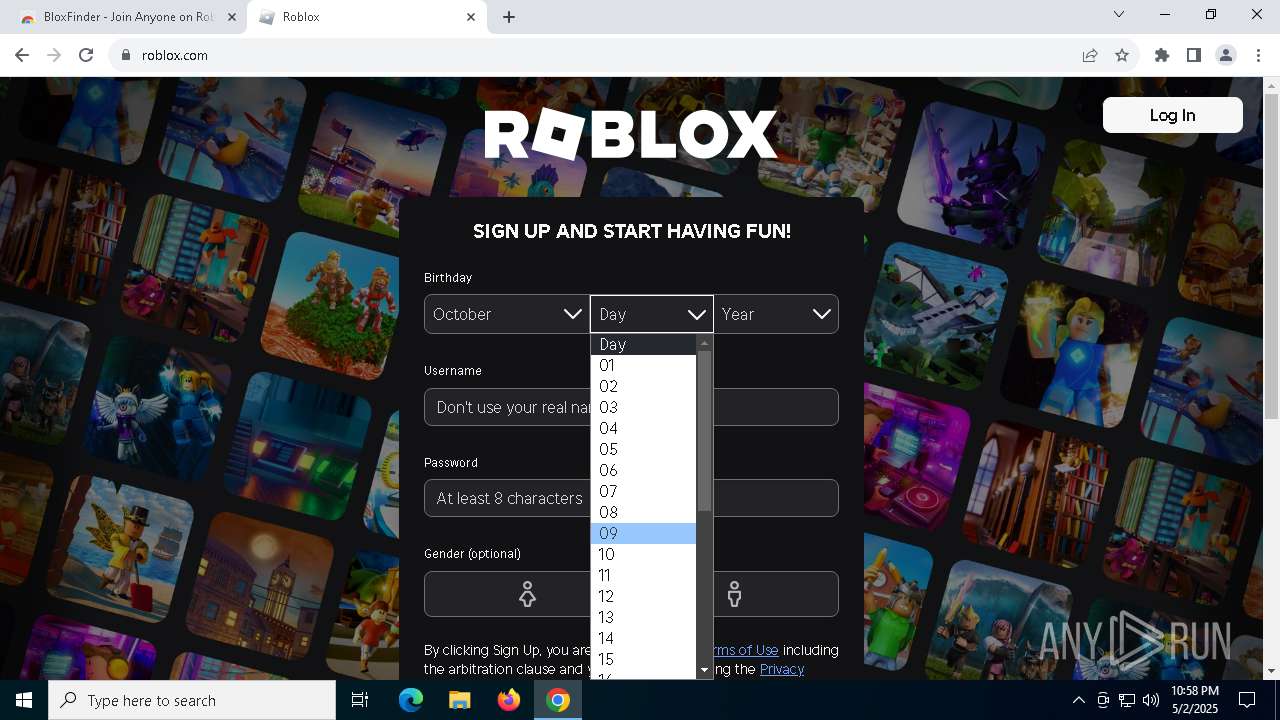Choose the male gender icon
Image resolution: width=1280 pixels, height=720 pixels.
coord(735,594)
